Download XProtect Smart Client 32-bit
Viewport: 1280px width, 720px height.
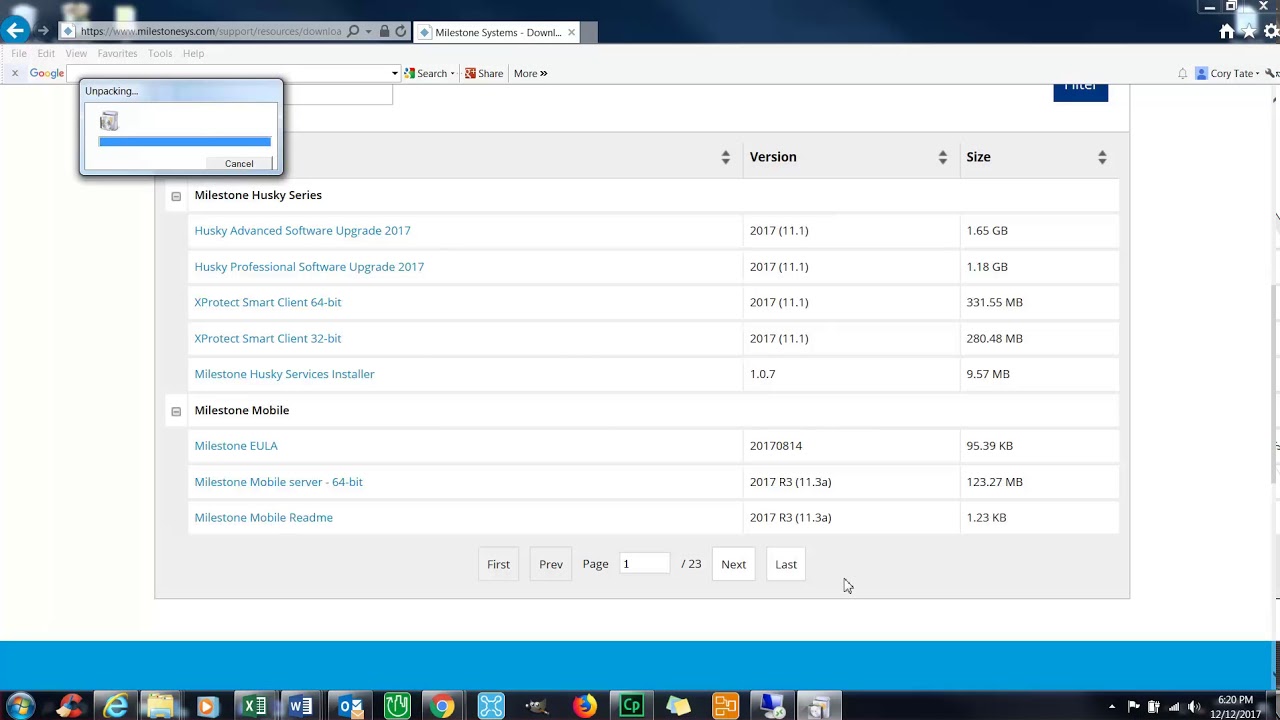[268, 338]
